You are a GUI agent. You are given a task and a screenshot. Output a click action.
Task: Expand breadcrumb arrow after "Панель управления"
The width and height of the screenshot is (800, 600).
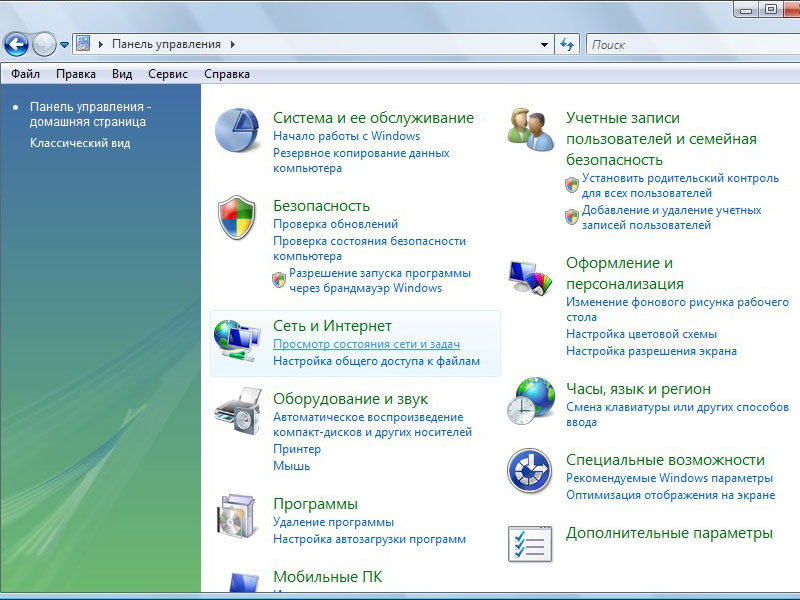coord(232,44)
